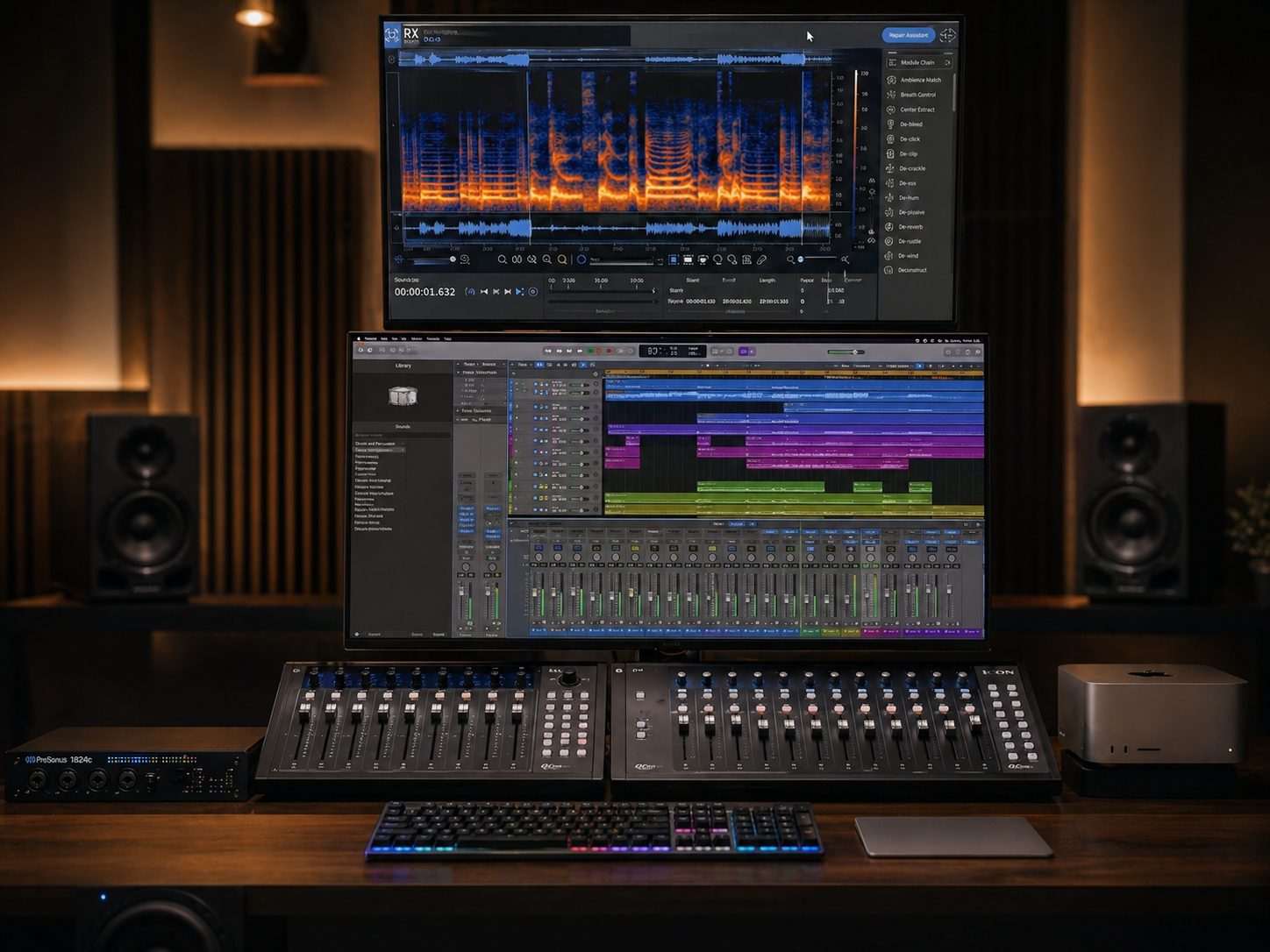Select the highlighted category row in Library list
Image resolution: width=1270 pixels, height=952 pixels.
point(379,450)
